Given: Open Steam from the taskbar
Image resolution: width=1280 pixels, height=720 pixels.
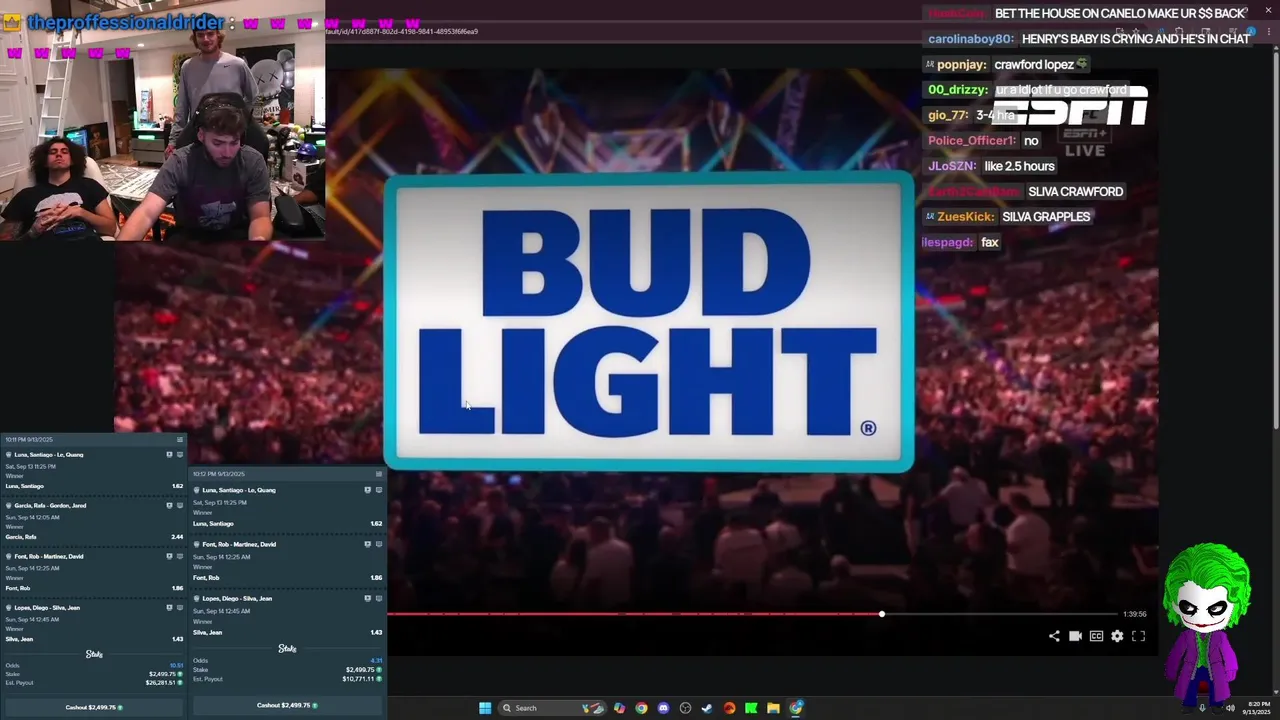Looking at the screenshot, I should 707,708.
